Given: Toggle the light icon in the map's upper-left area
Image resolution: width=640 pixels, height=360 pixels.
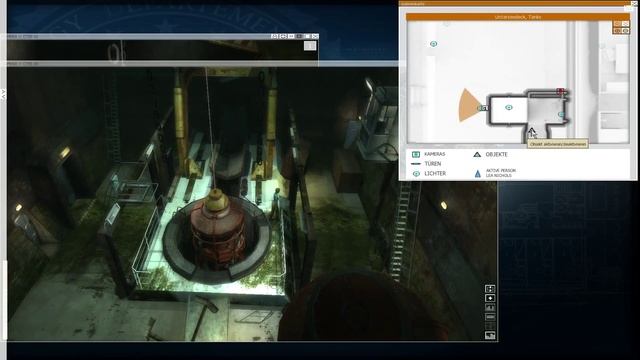Looking at the screenshot, I should [433, 44].
